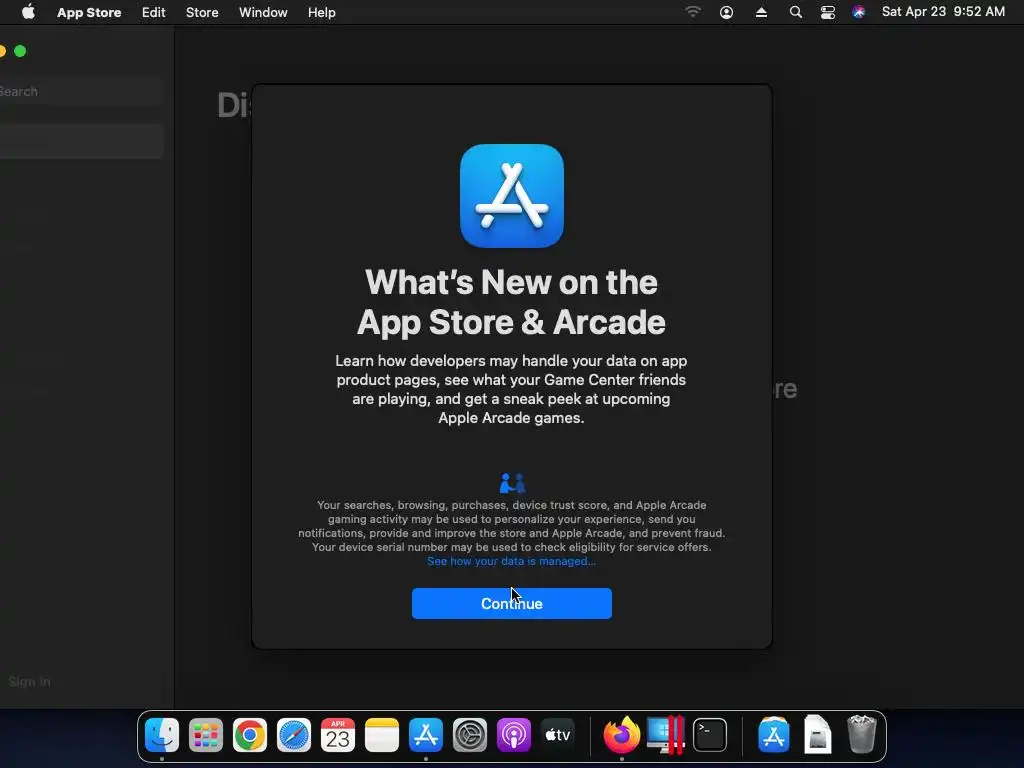Screen dimensions: 1024x768
Task: Open the See how your data is managed link
Action: (x=511, y=562)
